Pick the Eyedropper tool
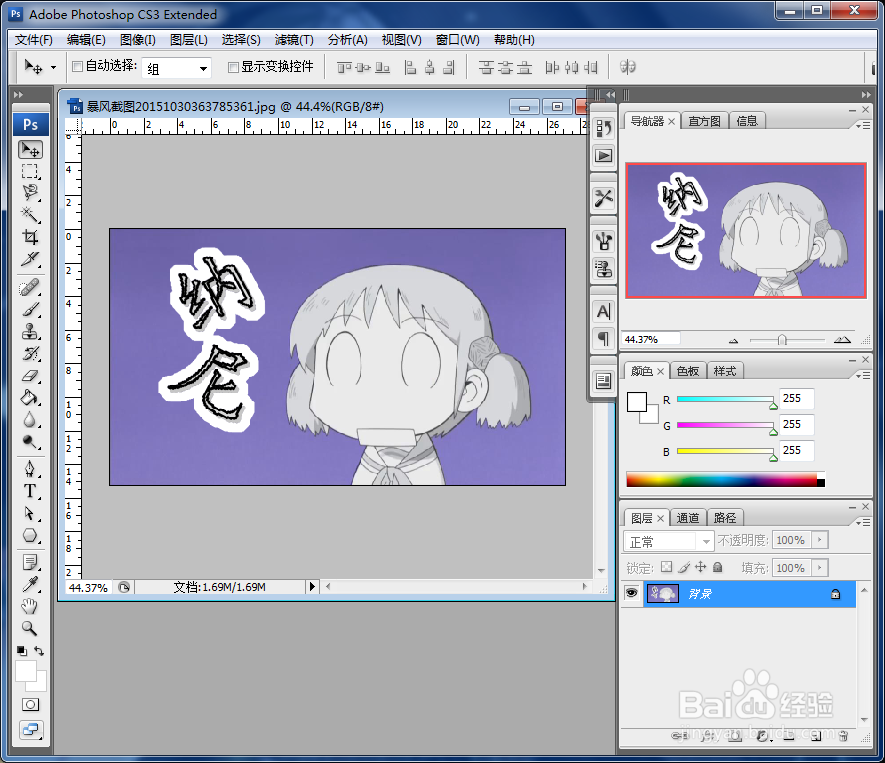 pyautogui.click(x=30, y=583)
